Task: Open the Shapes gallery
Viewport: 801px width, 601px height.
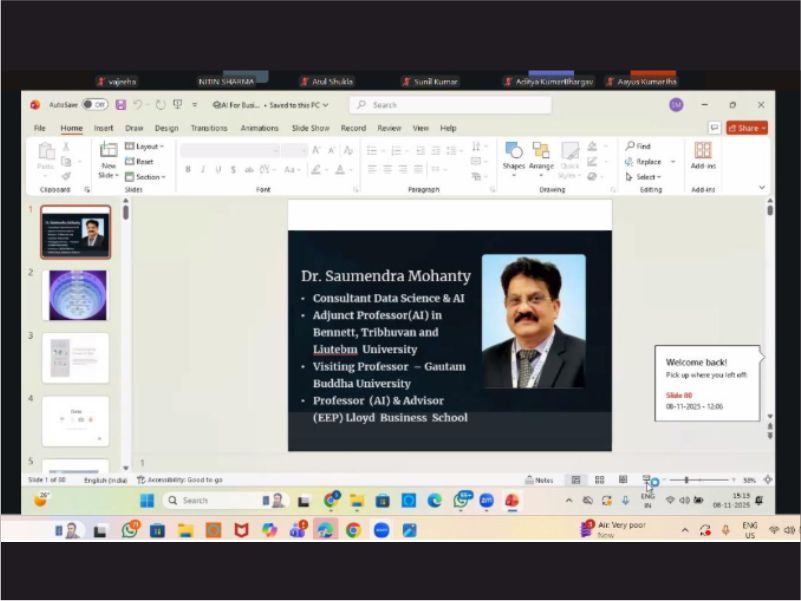Action: 513,155
